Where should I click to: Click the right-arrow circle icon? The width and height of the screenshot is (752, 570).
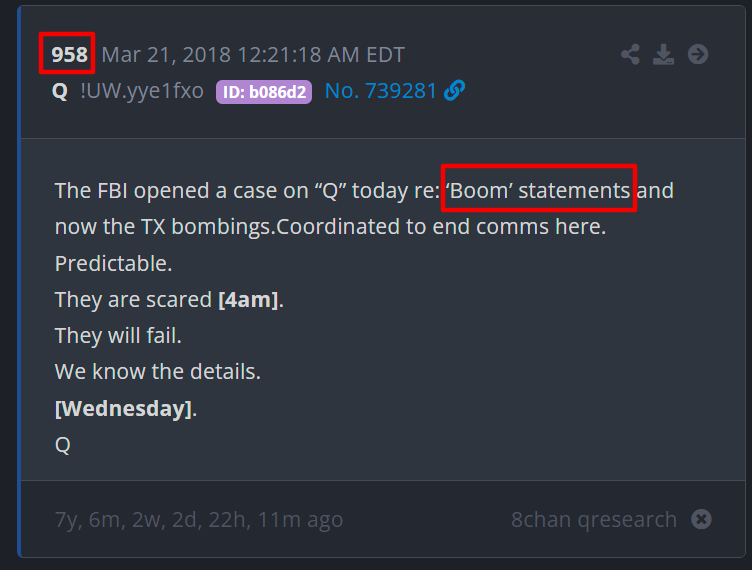[698, 54]
